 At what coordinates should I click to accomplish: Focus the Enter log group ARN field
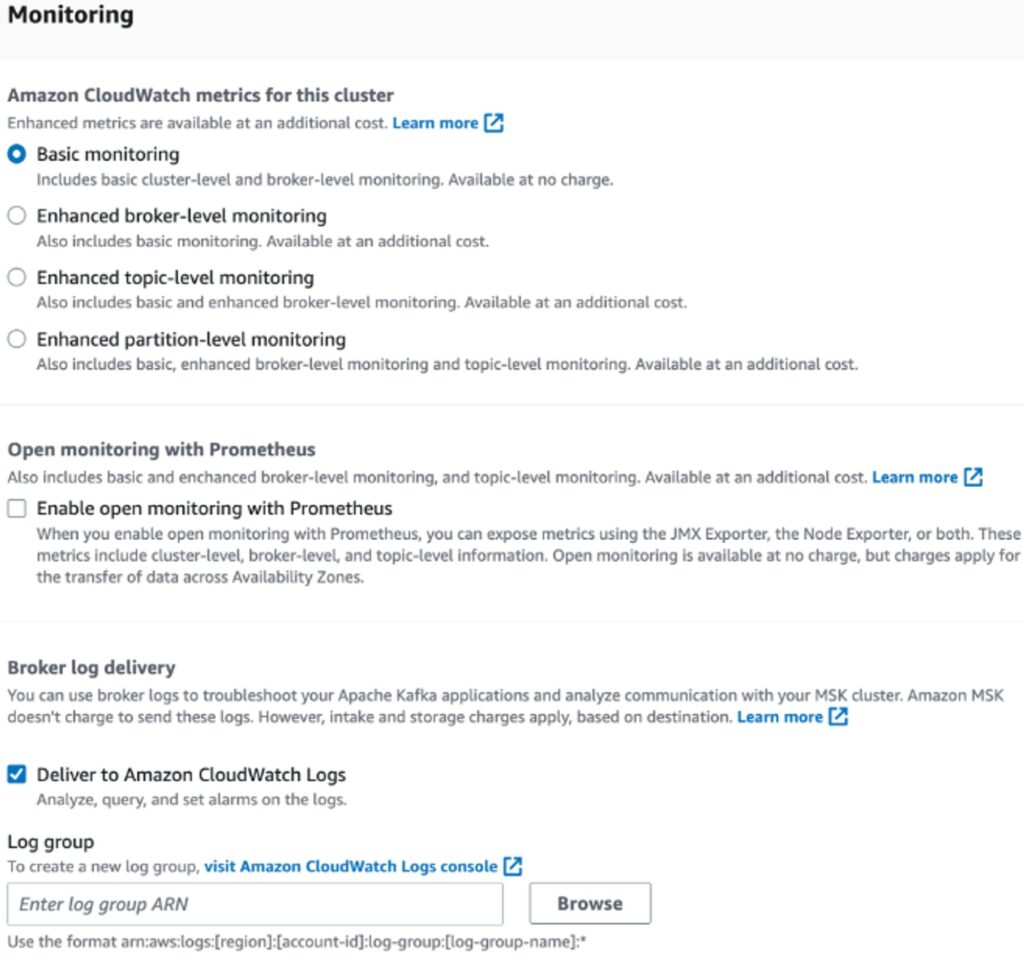coord(255,904)
